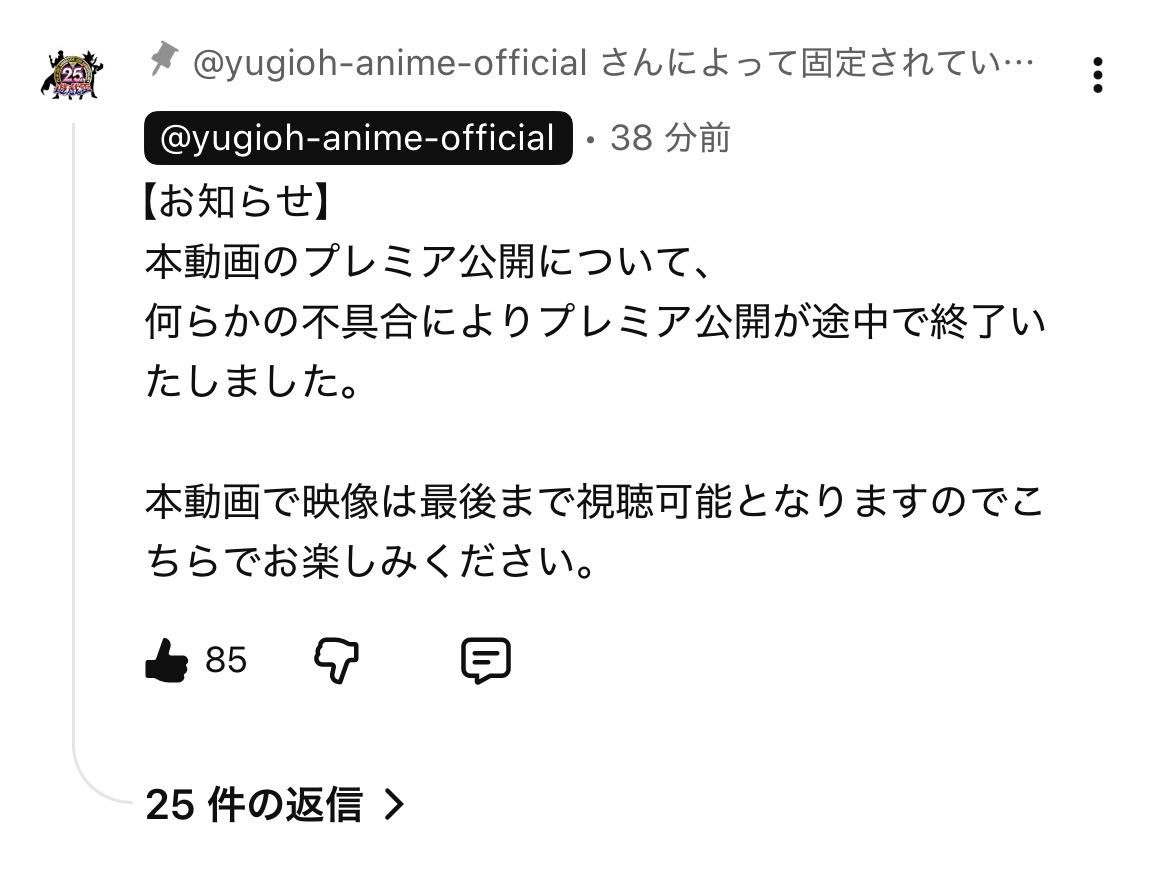The height and width of the screenshot is (875, 1170).
Task: Click the 38 分前 timestamp link
Action: (670, 138)
